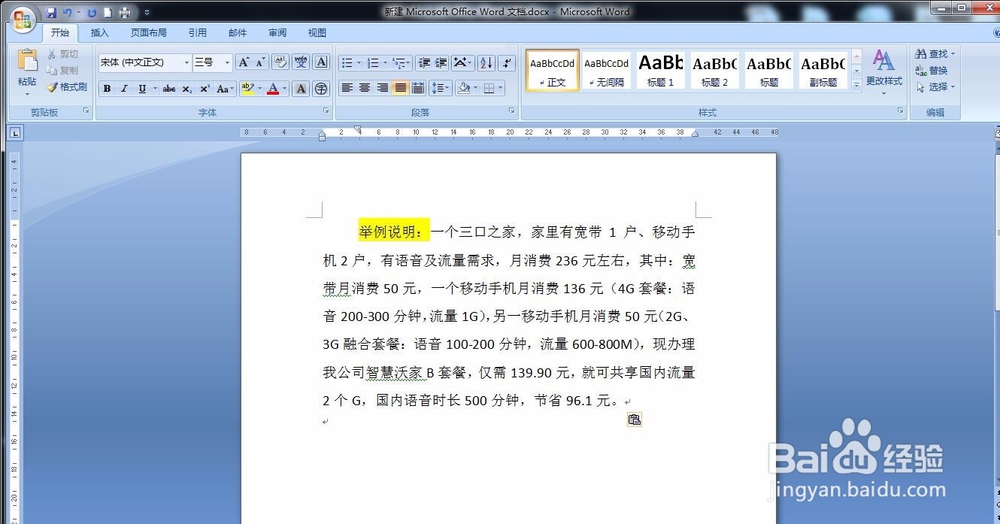Open multilevel list menu
Screen dimensions: 1000x524
[399, 62]
